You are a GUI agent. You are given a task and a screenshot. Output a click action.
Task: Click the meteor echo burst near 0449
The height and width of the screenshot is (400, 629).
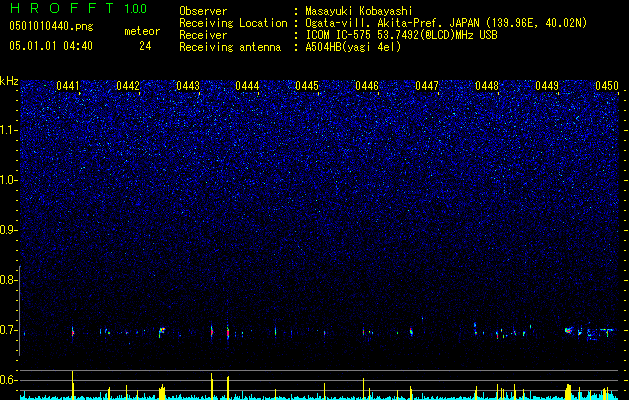click(x=568, y=331)
